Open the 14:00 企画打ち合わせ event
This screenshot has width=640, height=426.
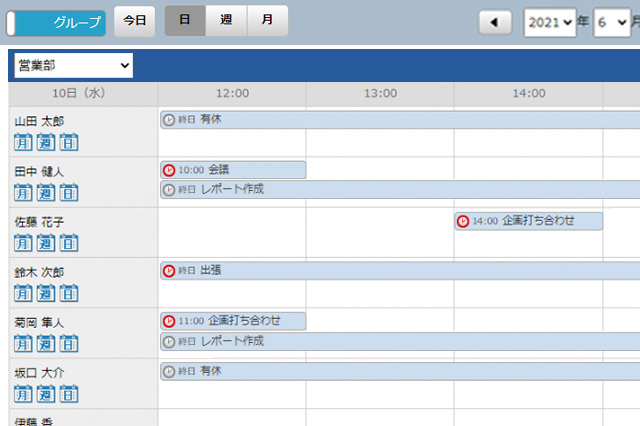pyautogui.click(x=528, y=221)
